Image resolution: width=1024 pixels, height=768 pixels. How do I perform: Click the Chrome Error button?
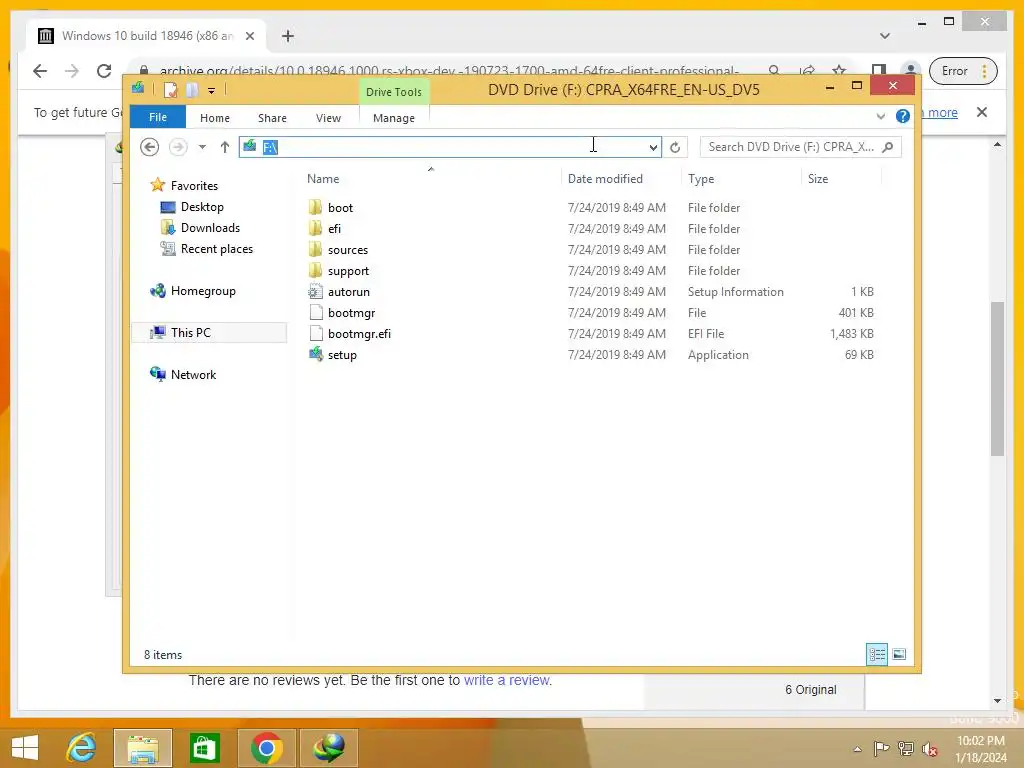(963, 71)
